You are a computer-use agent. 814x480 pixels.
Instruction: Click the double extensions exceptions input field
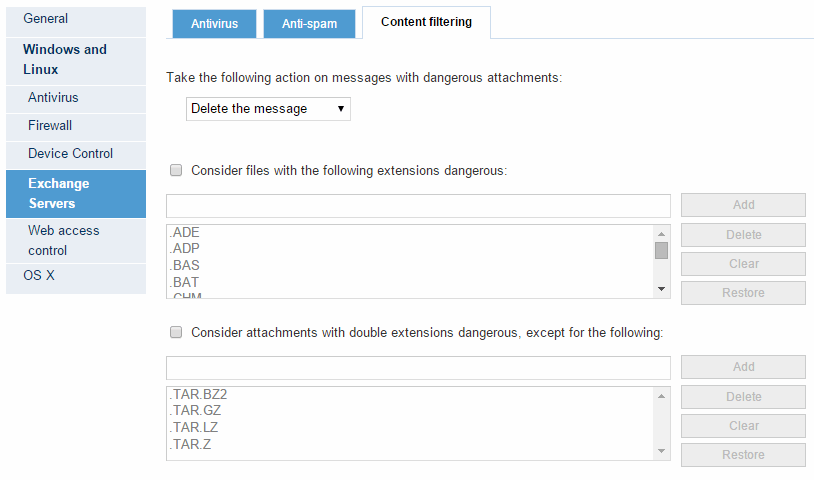418,367
